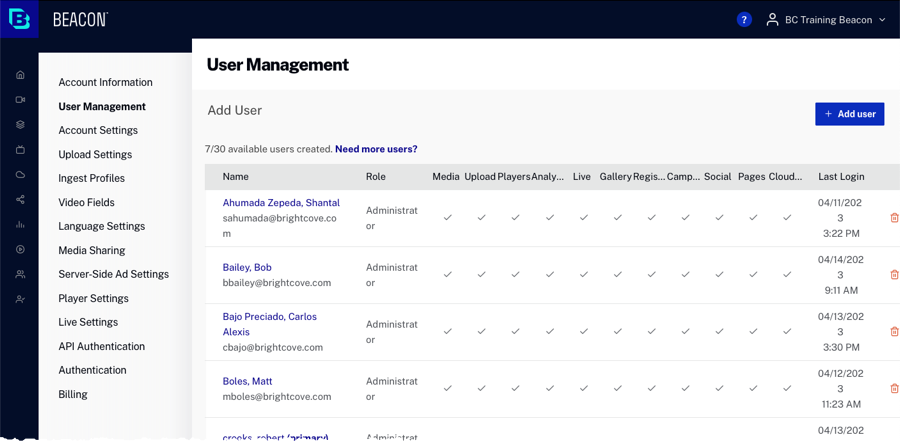
Task: Open the user-check icon in rail
Action: (20, 299)
